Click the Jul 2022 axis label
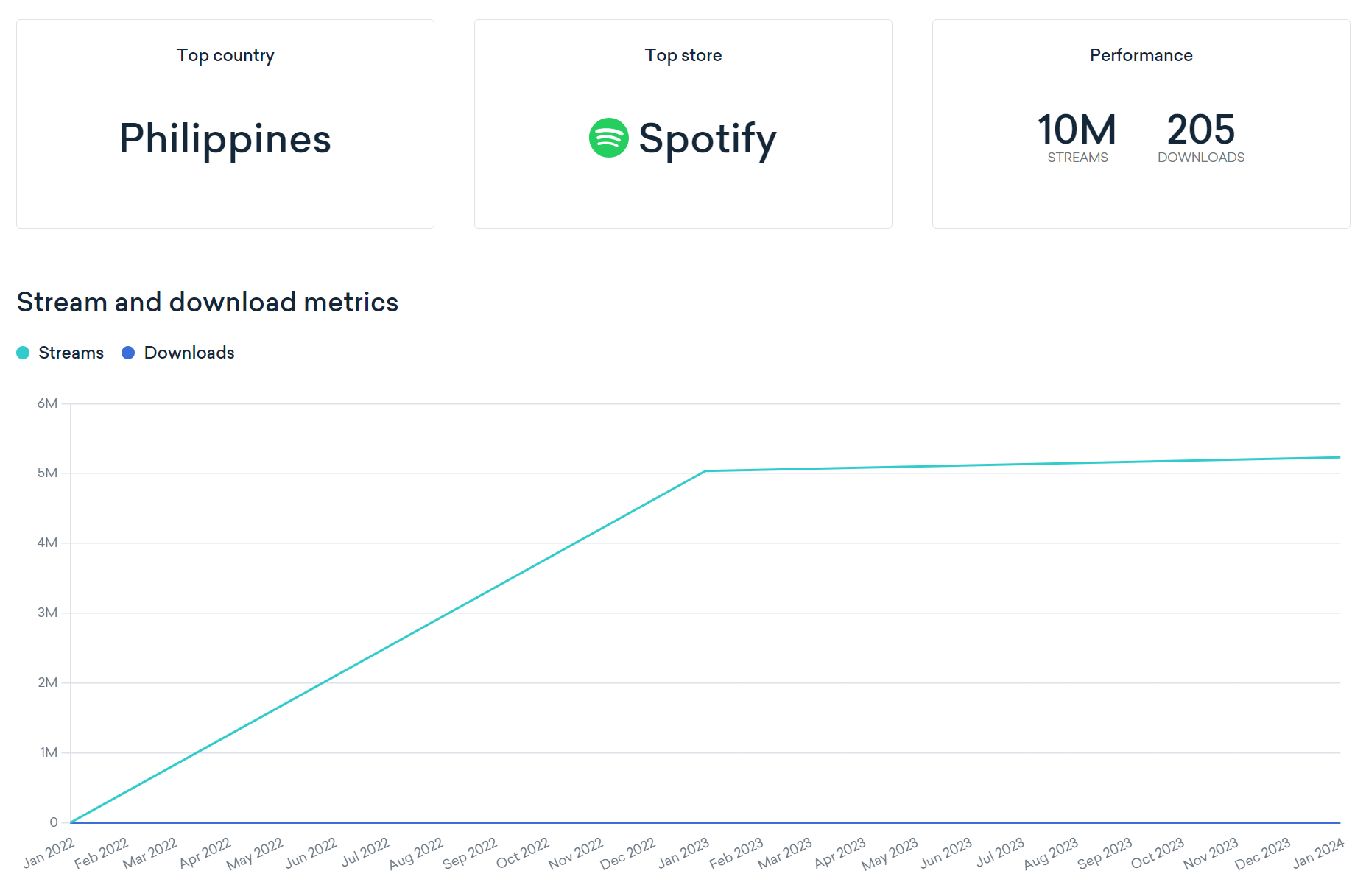Screen dimensions: 1366x896 (x=365, y=853)
